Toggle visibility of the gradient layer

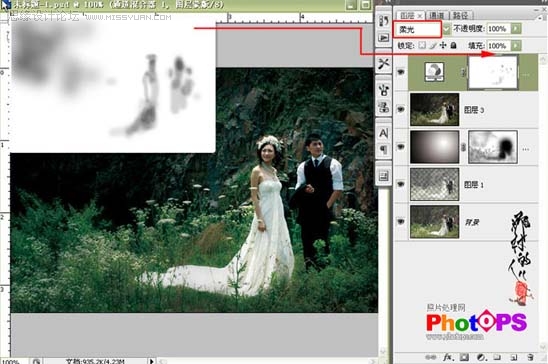click(401, 147)
